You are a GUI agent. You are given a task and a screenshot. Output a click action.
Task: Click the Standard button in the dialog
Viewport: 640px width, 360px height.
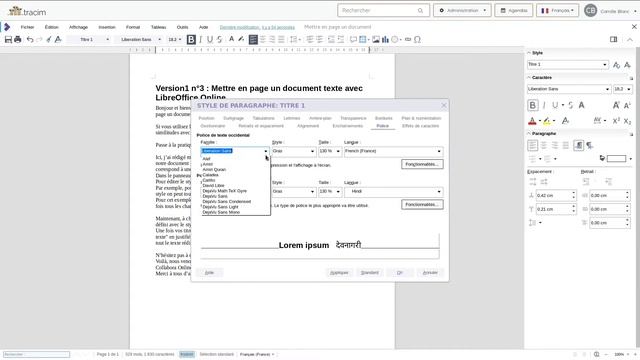point(370,273)
